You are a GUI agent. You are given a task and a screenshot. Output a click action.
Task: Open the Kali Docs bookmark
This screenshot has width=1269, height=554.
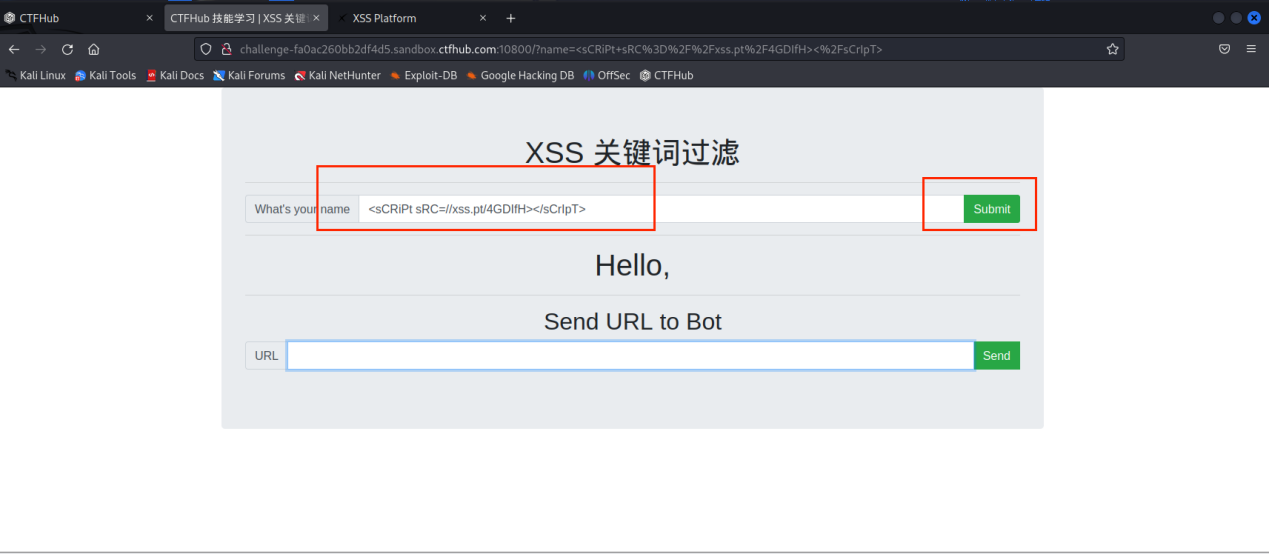pyautogui.click(x=175, y=75)
